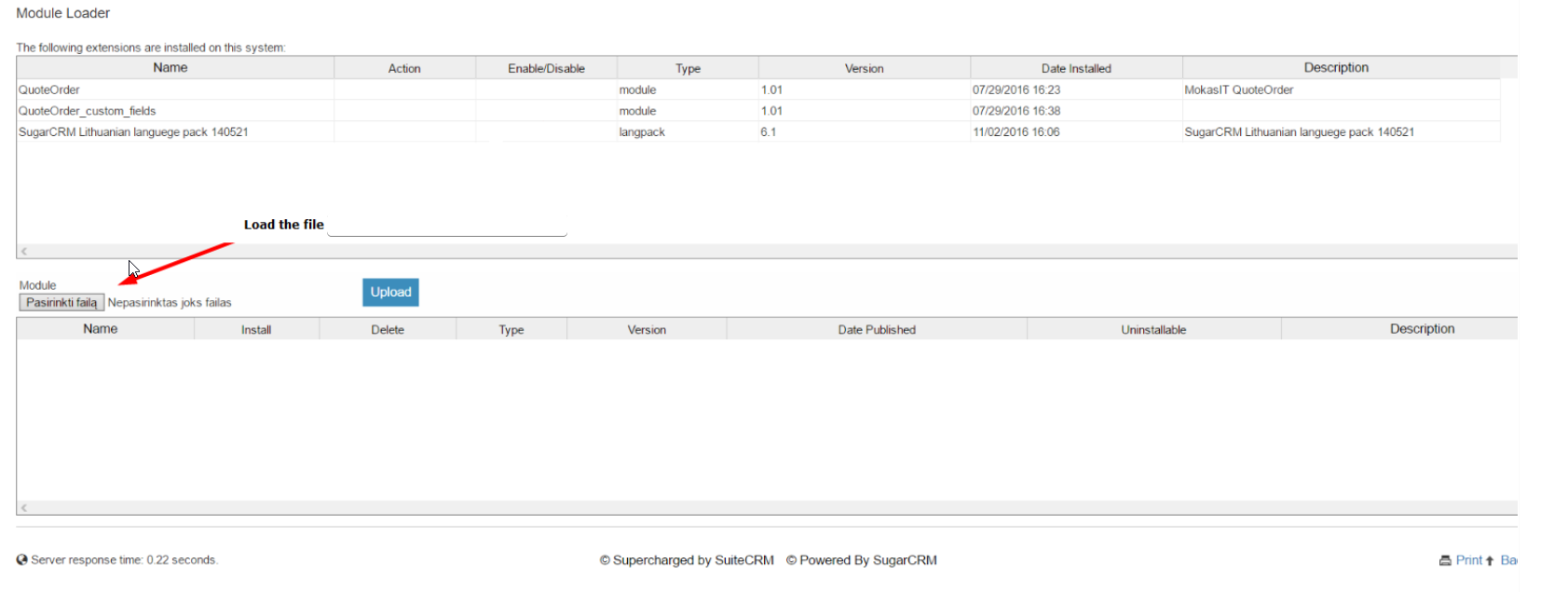Click the printer icon beside Print

click(1445, 560)
